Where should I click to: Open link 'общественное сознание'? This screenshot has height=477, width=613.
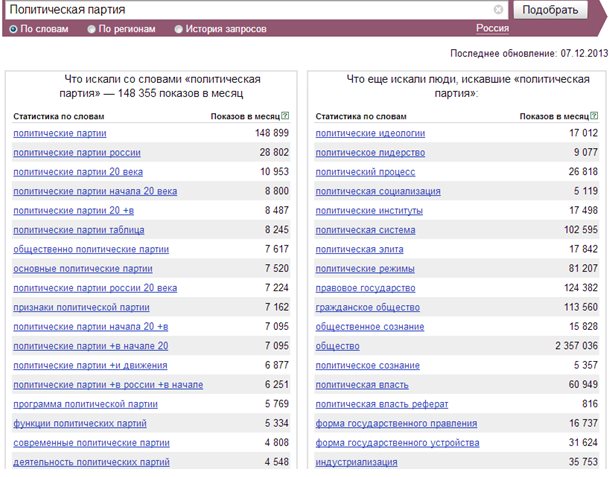click(370, 327)
